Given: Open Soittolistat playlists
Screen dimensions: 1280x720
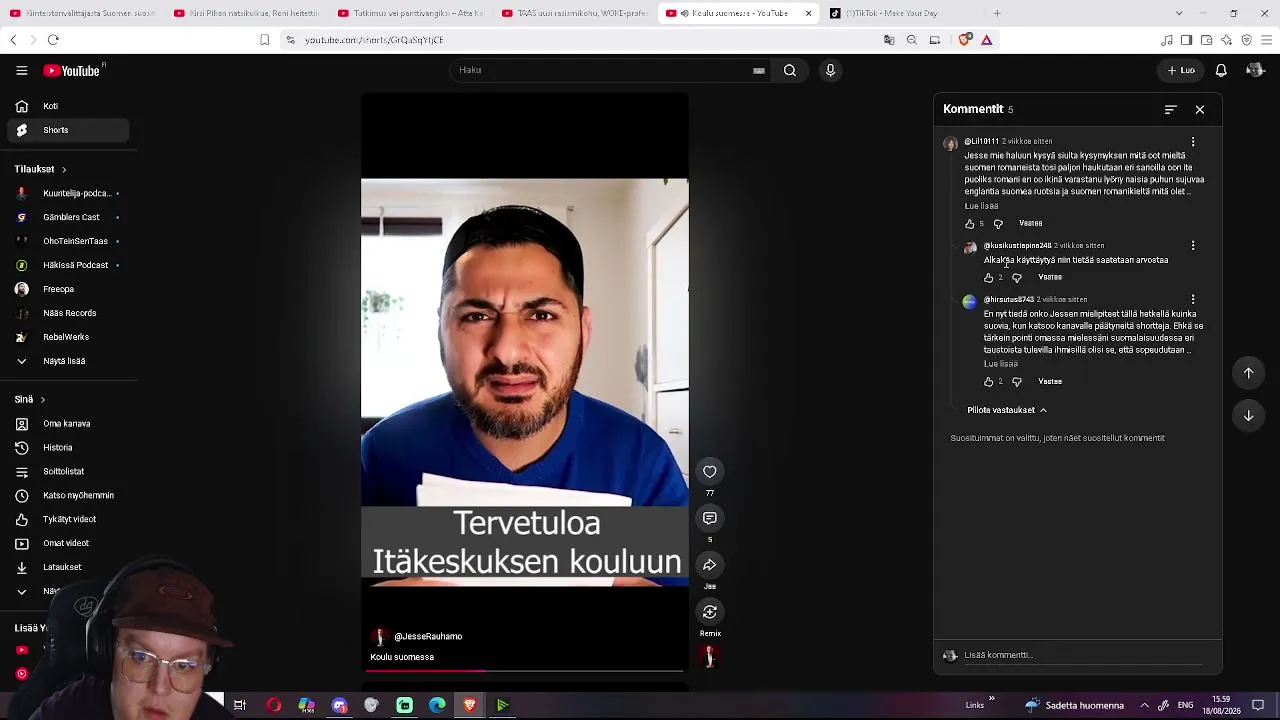Looking at the screenshot, I should (x=68, y=472).
